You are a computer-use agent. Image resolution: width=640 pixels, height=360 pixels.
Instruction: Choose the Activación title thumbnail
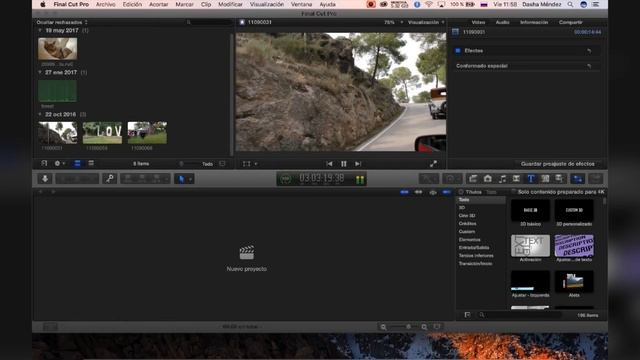(x=530, y=246)
